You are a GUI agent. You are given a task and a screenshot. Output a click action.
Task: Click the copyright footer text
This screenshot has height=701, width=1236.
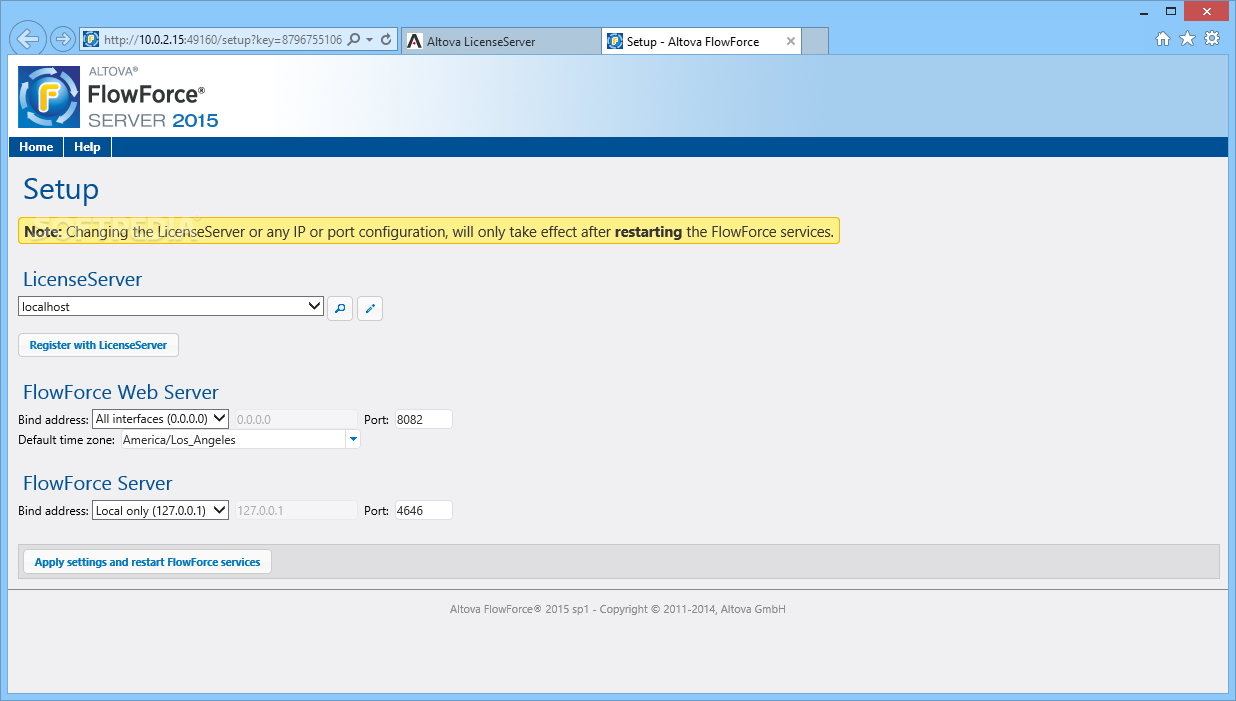(x=618, y=609)
